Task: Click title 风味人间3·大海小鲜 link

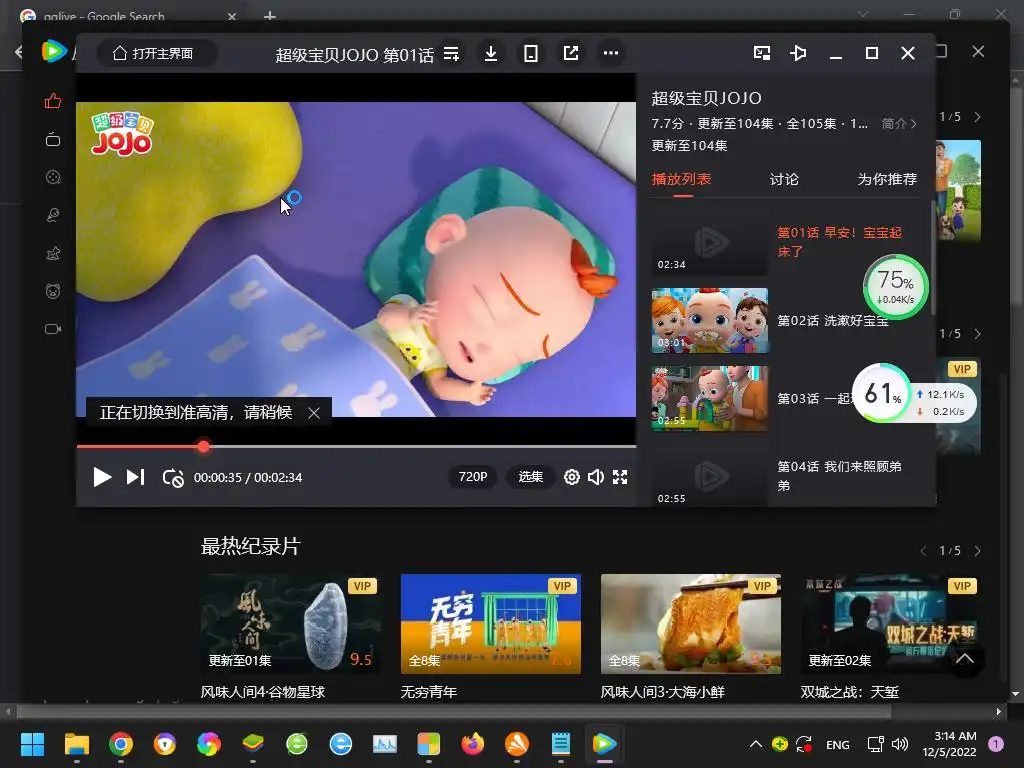Action: [662, 692]
